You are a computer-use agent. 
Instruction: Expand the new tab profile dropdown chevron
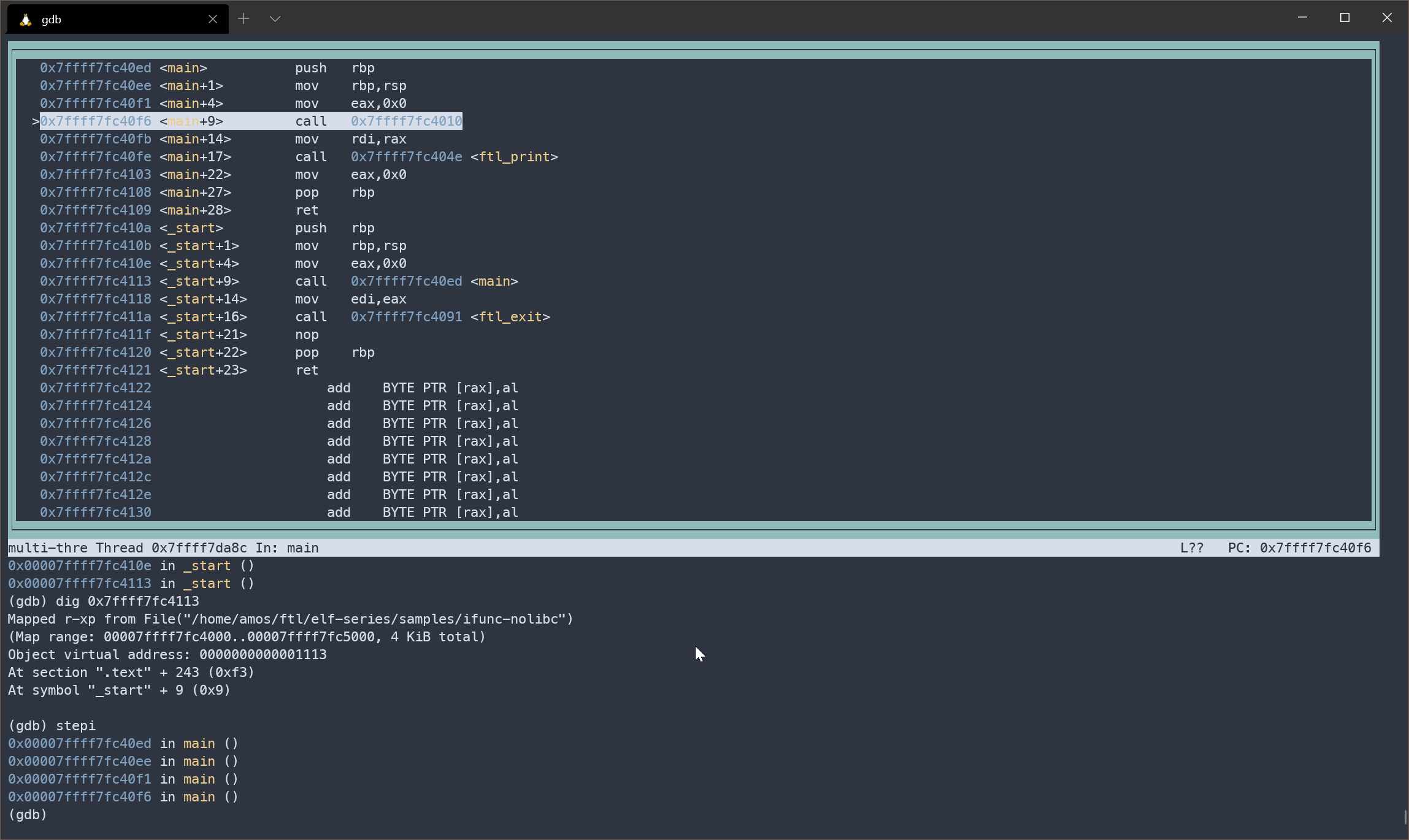275,19
